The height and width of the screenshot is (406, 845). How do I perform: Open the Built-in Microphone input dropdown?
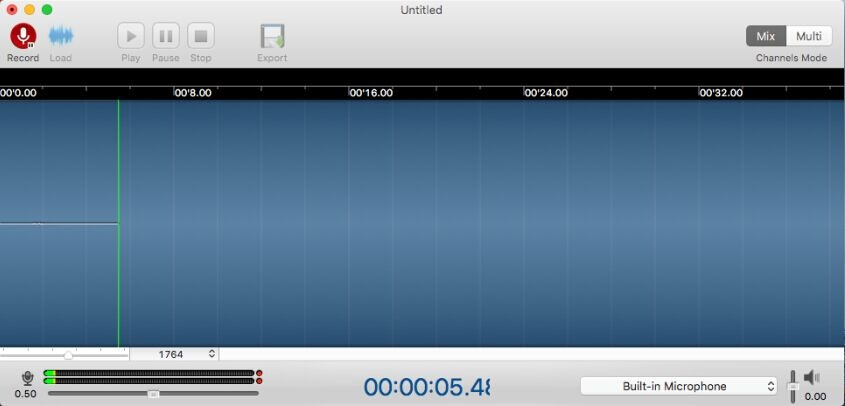[x=679, y=386]
